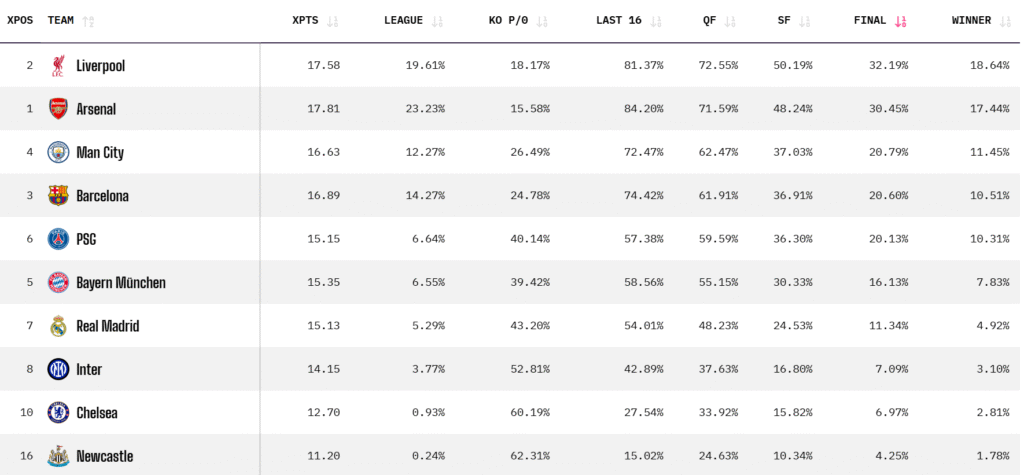Open the Liverpool team name link

pyautogui.click(x=101, y=65)
